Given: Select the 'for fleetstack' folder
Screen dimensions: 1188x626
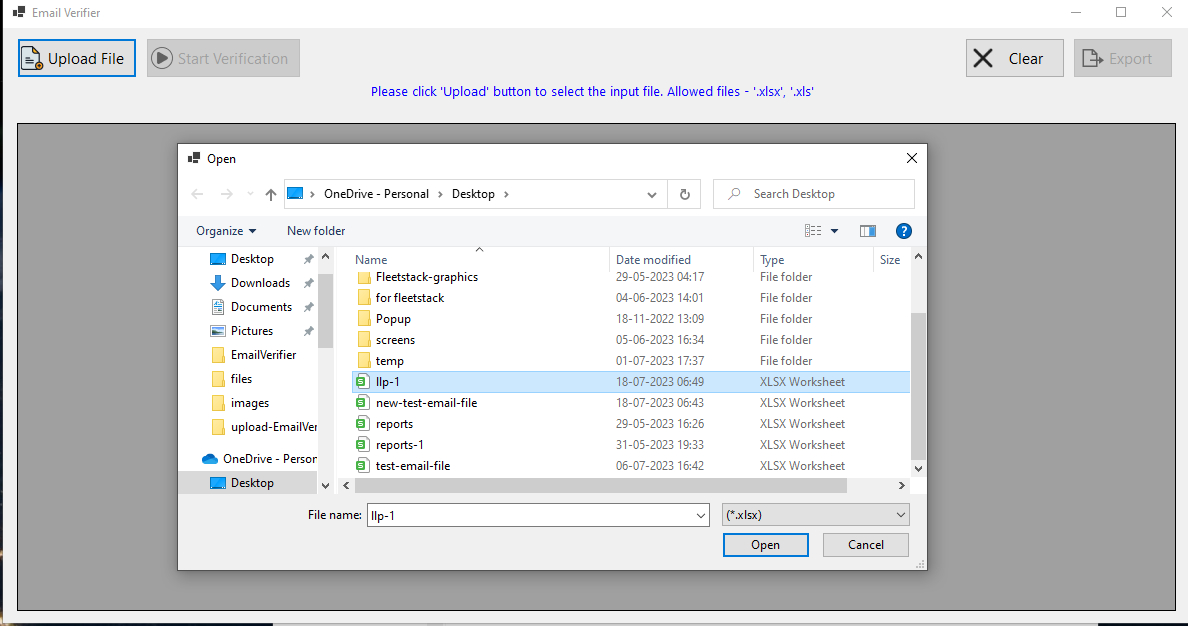Looking at the screenshot, I should [x=410, y=298].
